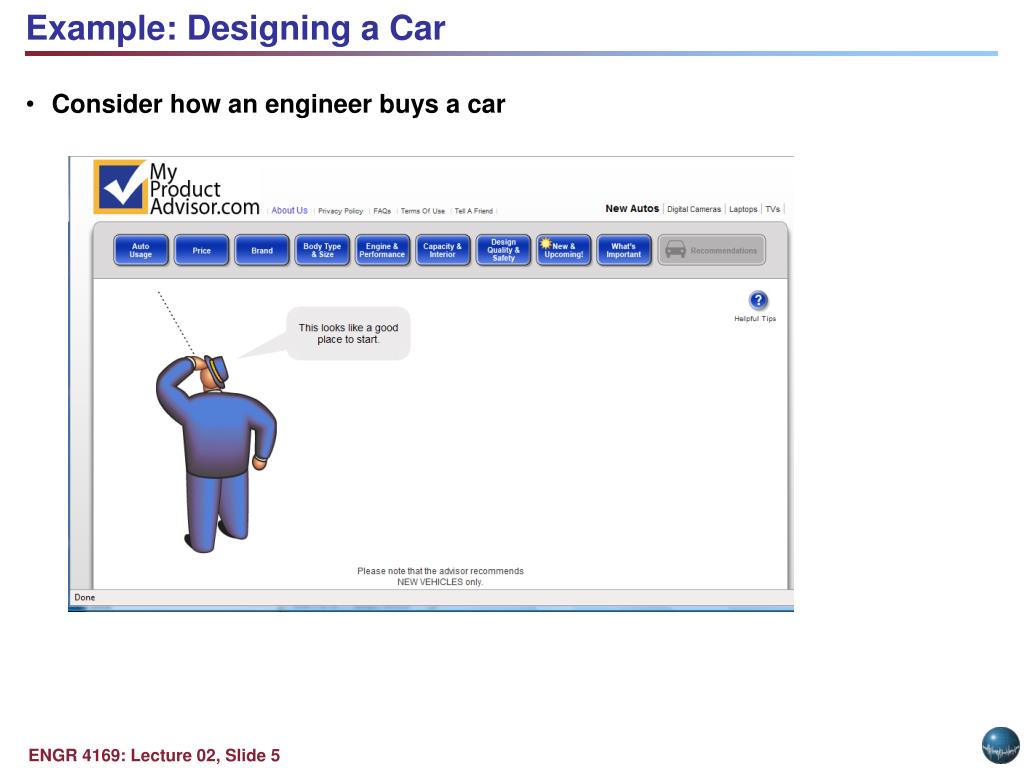Open the Price tab
Image resolution: width=1024 pixels, height=768 pixels.
pos(202,250)
